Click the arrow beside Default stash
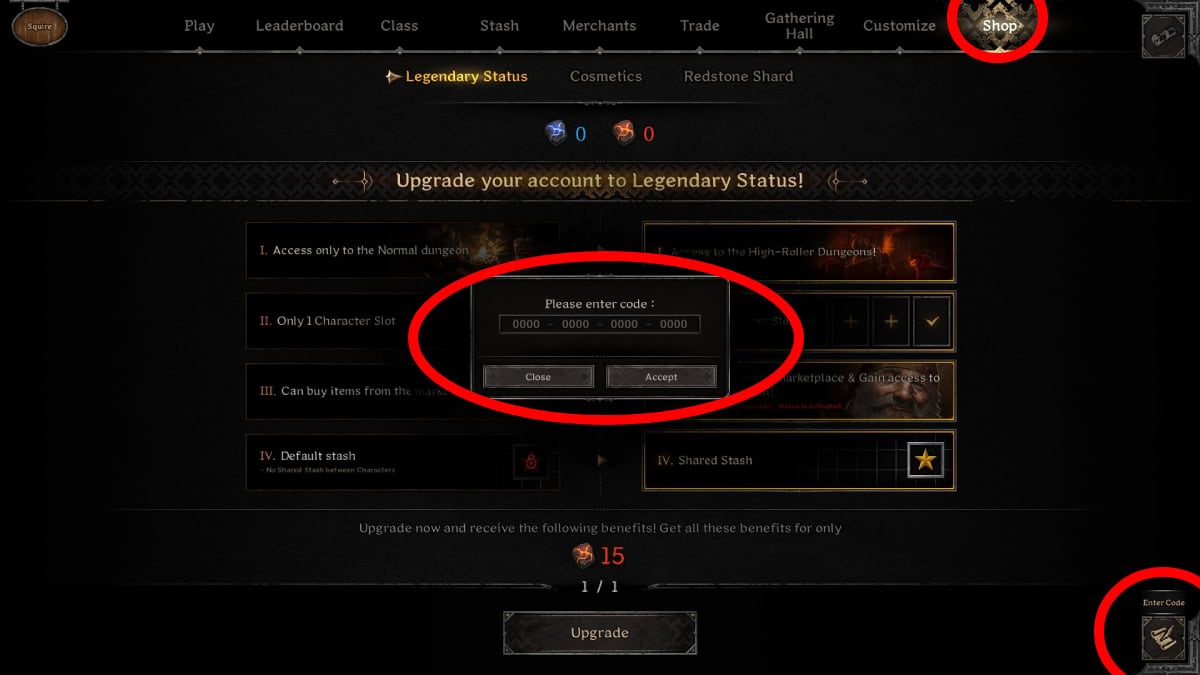Viewport: 1200px width, 675px height. [x=601, y=460]
